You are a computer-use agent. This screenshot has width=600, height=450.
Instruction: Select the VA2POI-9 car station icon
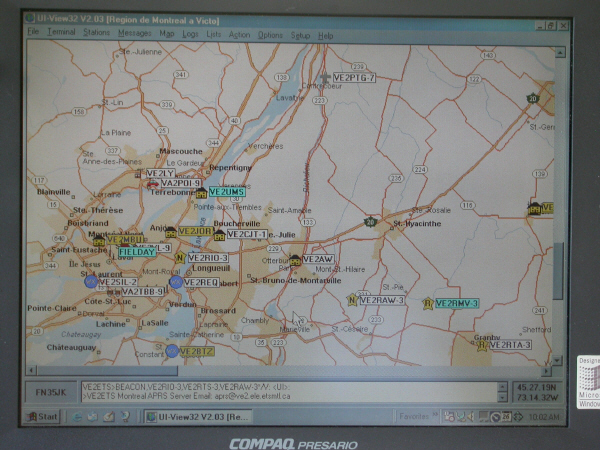(151, 184)
